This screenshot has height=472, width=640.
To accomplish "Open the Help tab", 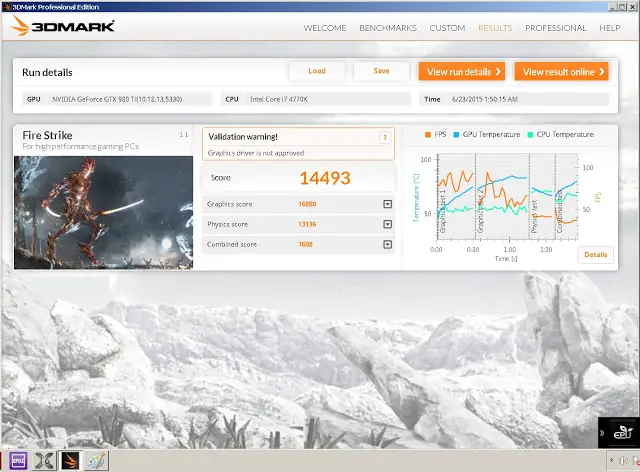I will tap(610, 28).
